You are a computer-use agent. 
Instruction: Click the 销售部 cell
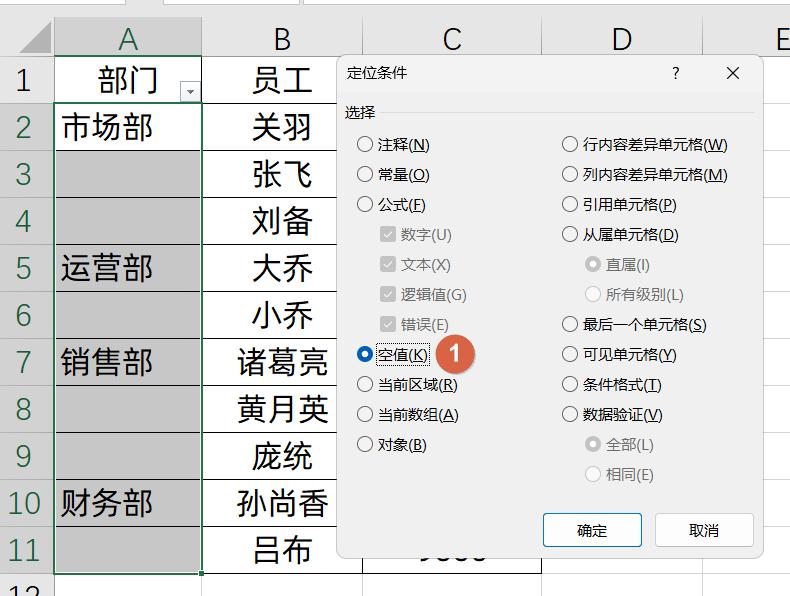click(x=128, y=362)
